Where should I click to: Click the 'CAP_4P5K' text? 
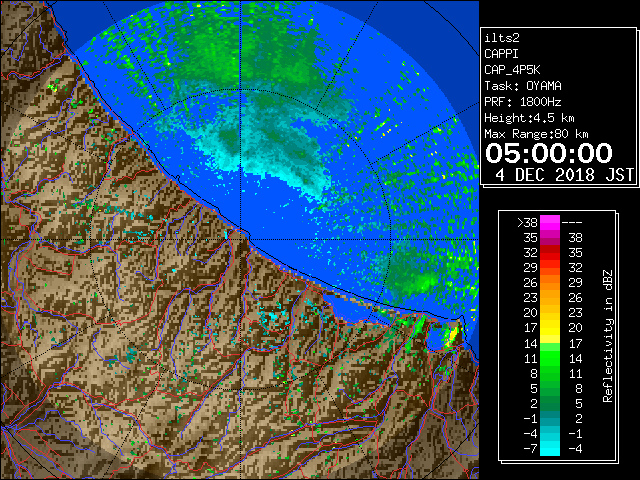coord(512,70)
